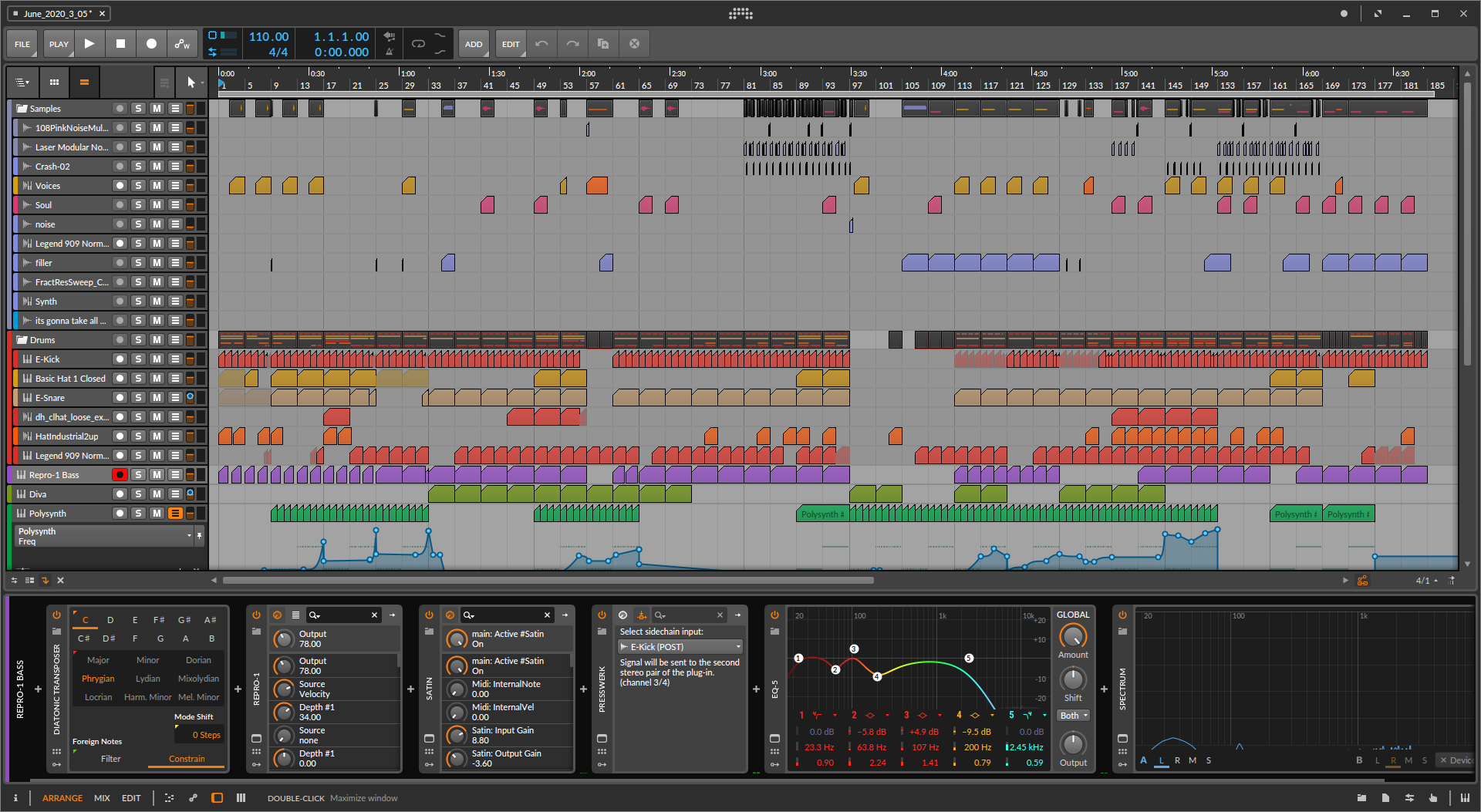Click the duplicate icon in the top toolbar
1481x812 pixels.
pos(603,44)
